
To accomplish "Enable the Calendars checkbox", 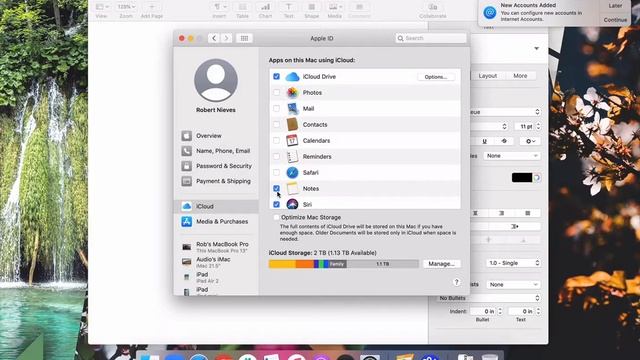I will click(x=276, y=140).
